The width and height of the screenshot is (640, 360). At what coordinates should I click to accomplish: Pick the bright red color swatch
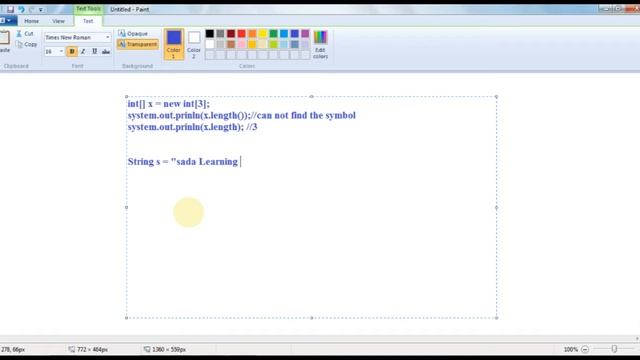[242, 33]
